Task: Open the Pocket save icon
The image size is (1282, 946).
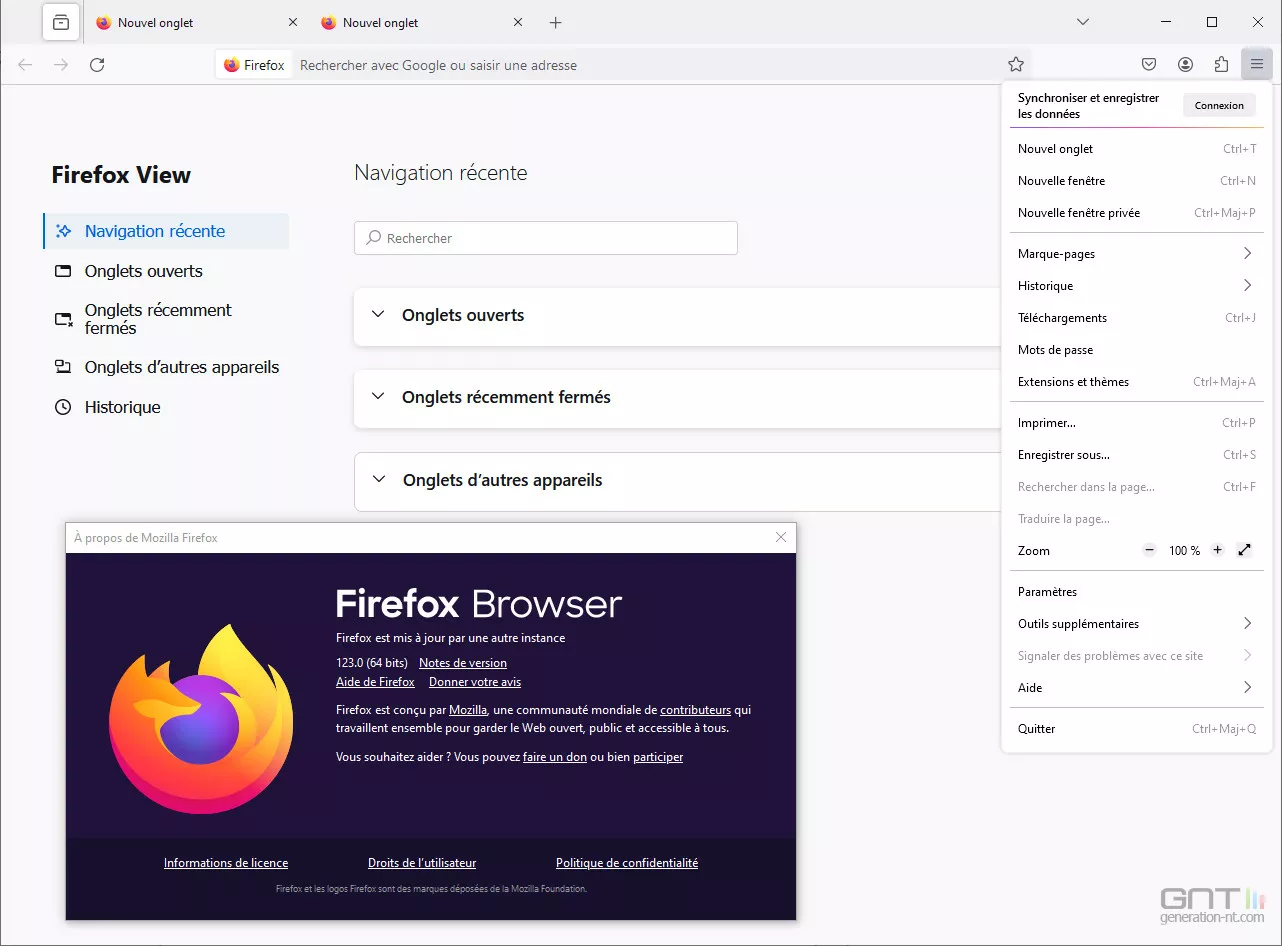Action: 1149,65
